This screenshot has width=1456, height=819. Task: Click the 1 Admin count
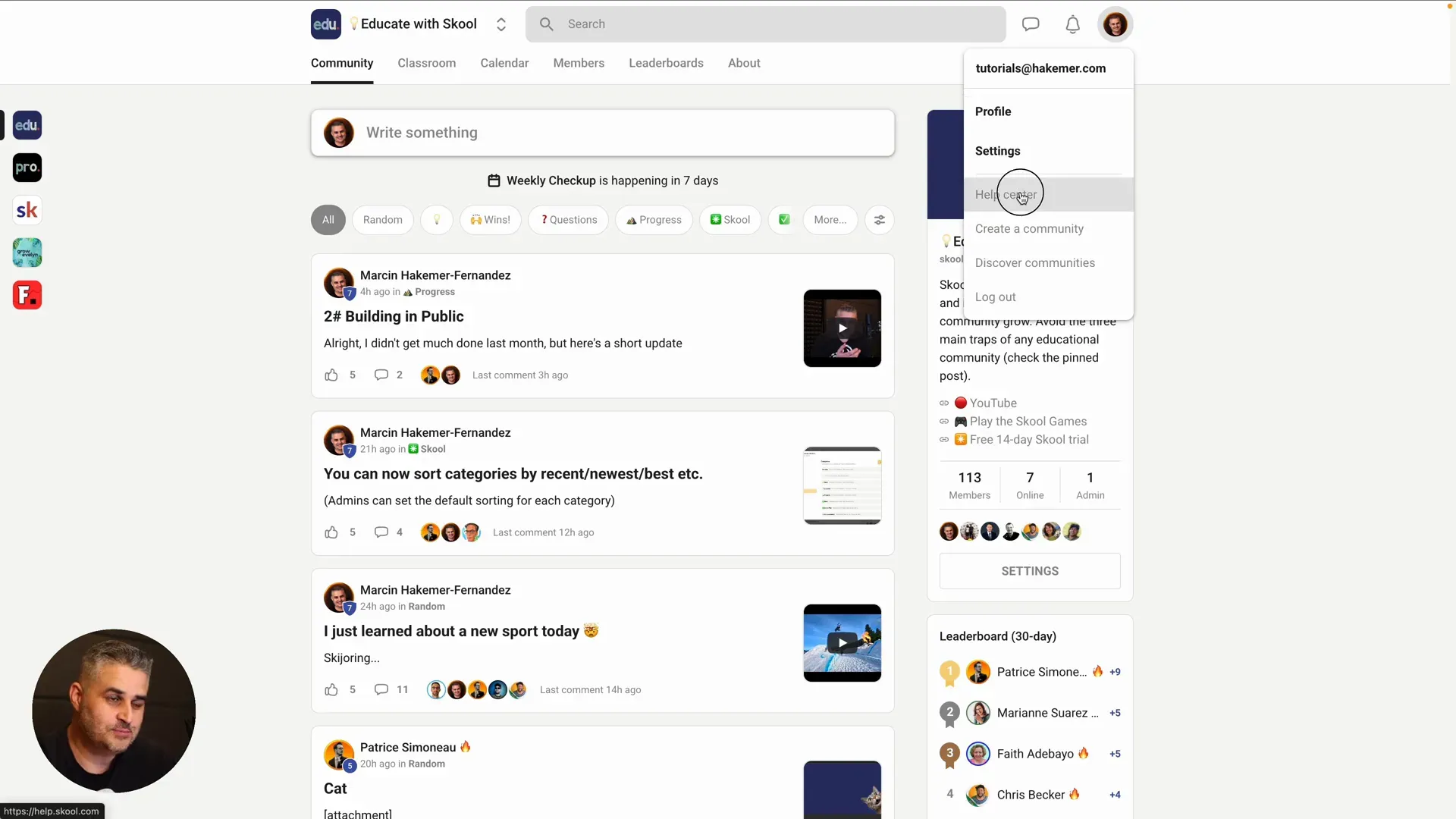pyautogui.click(x=1090, y=485)
